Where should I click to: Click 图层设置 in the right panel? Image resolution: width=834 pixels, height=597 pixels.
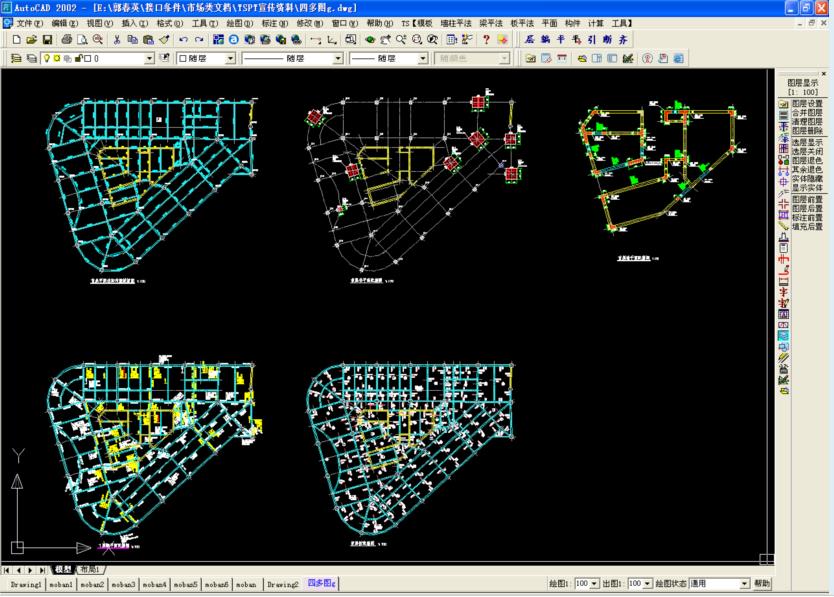(807, 103)
